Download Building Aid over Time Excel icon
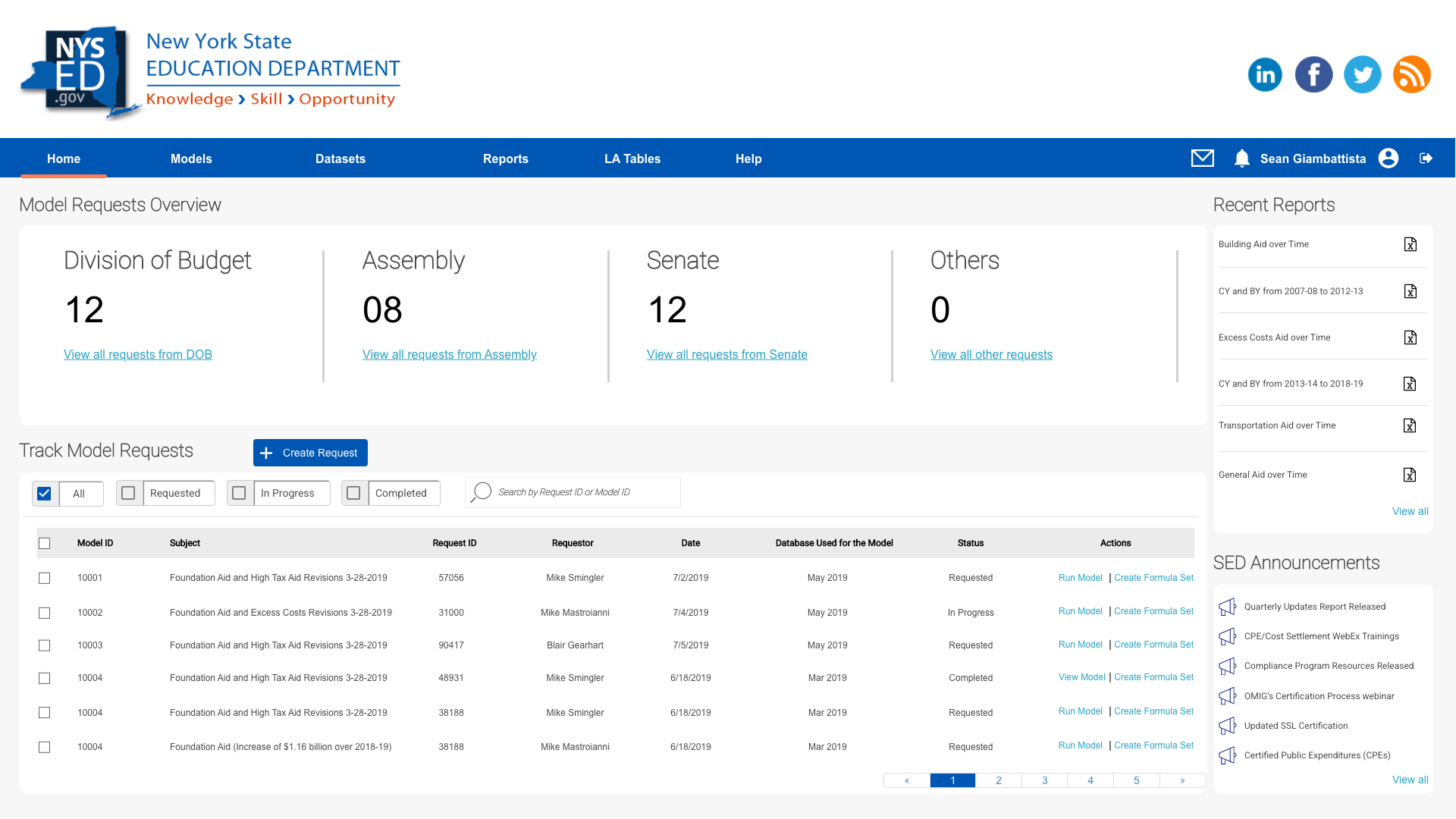1456x819 pixels. pos(1410,244)
